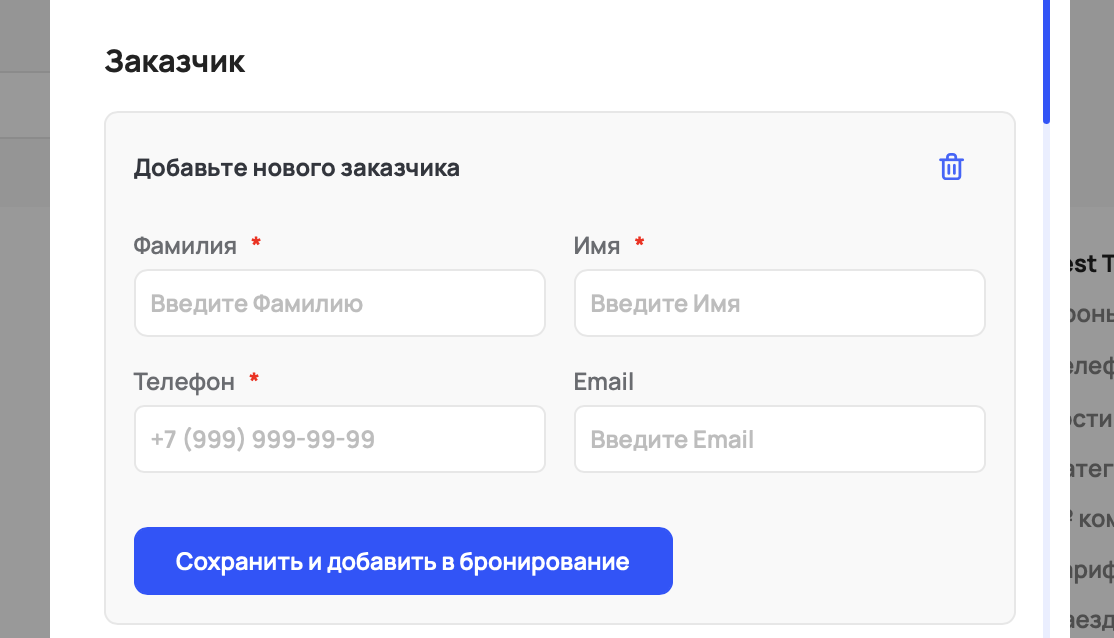Viewport: 1114px width, 638px height.
Task: Click the red asterisk beside Фамилия
Action: pyautogui.click(x=256, y=244)
